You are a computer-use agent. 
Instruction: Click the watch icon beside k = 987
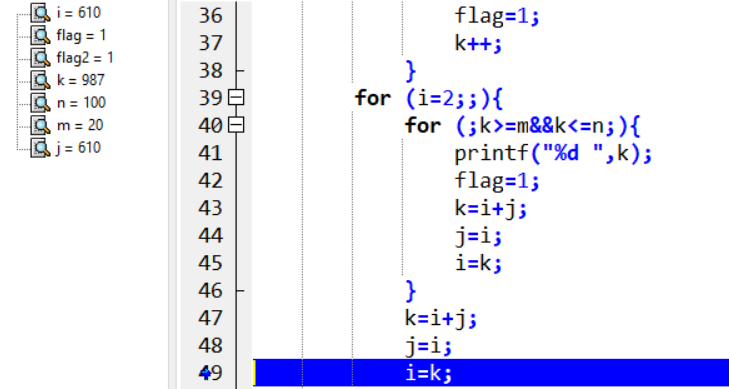point(40,80)
